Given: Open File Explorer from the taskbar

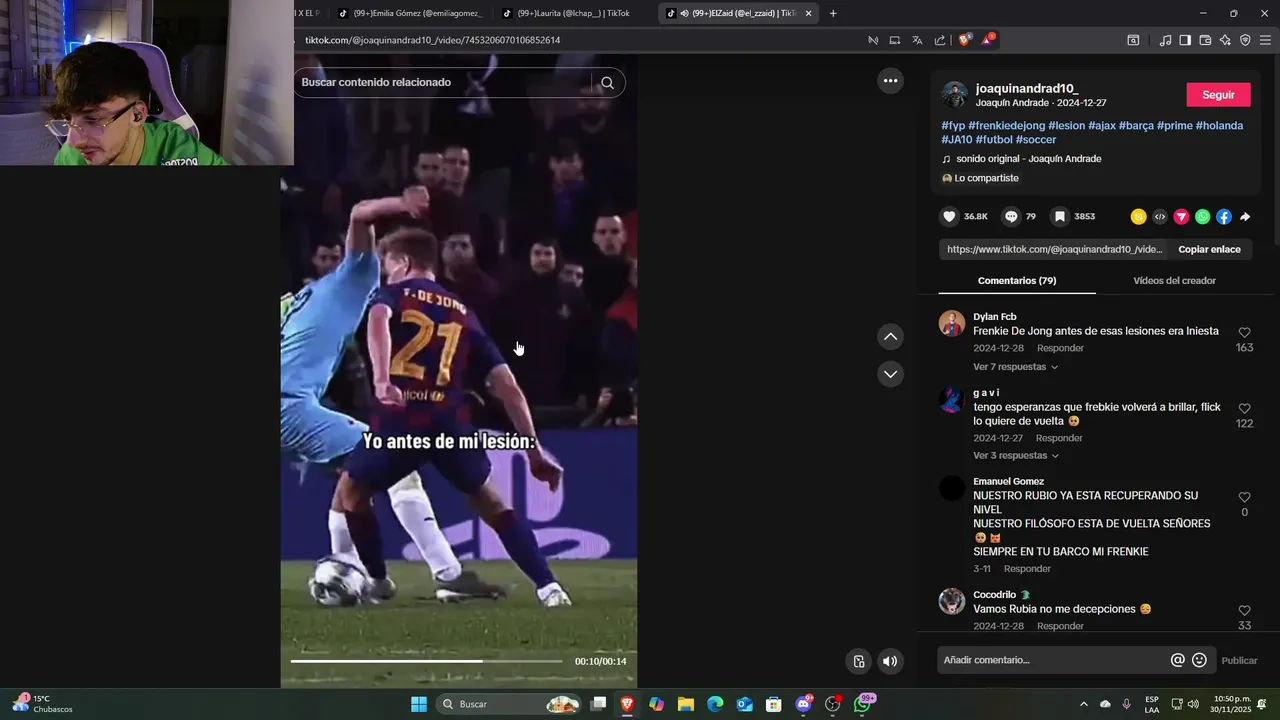Looking at the screenshot, I should [x=685, y=704].
